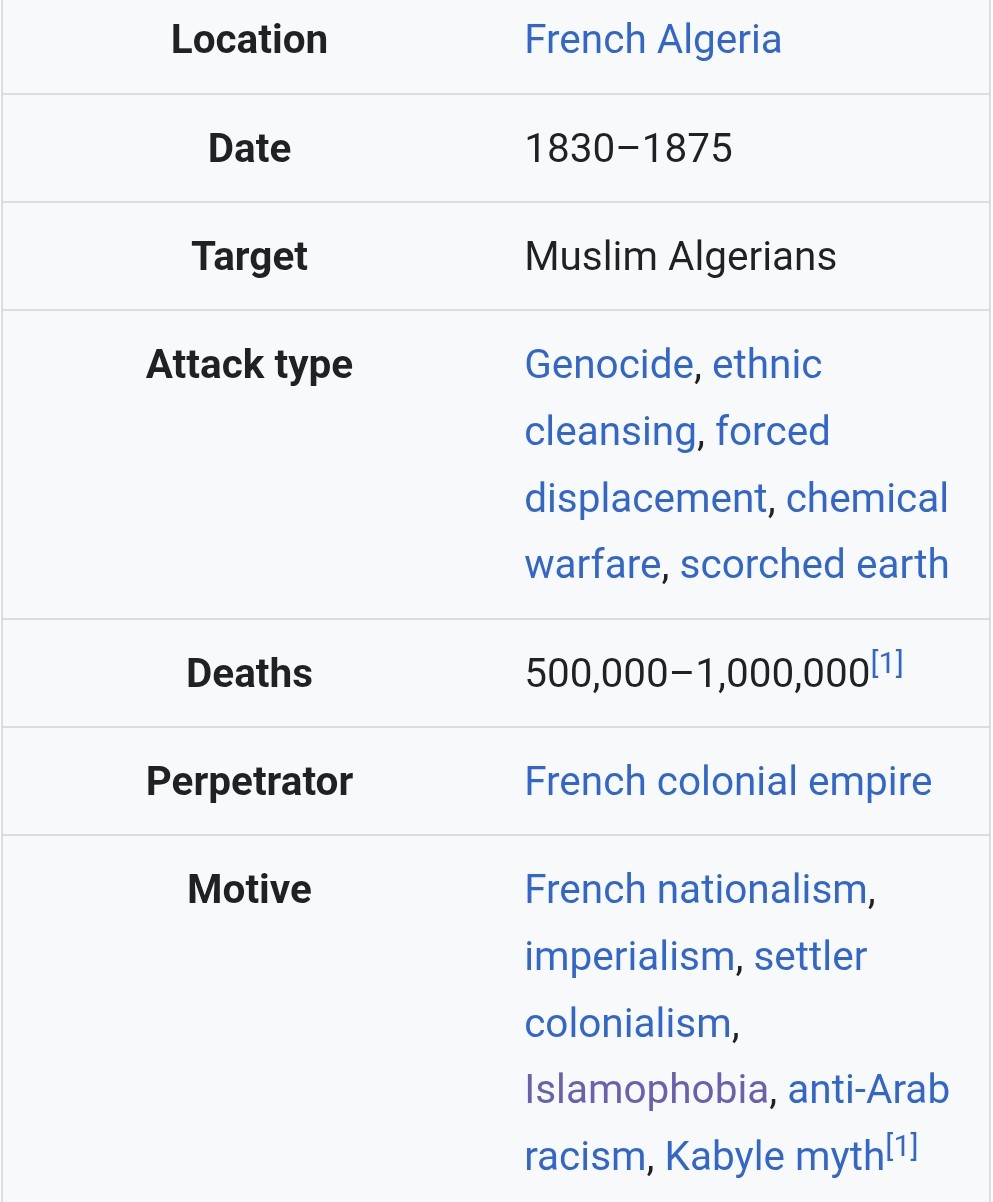Click the Genocide link
Viewport: 993px width, 1202px height.
608,364
